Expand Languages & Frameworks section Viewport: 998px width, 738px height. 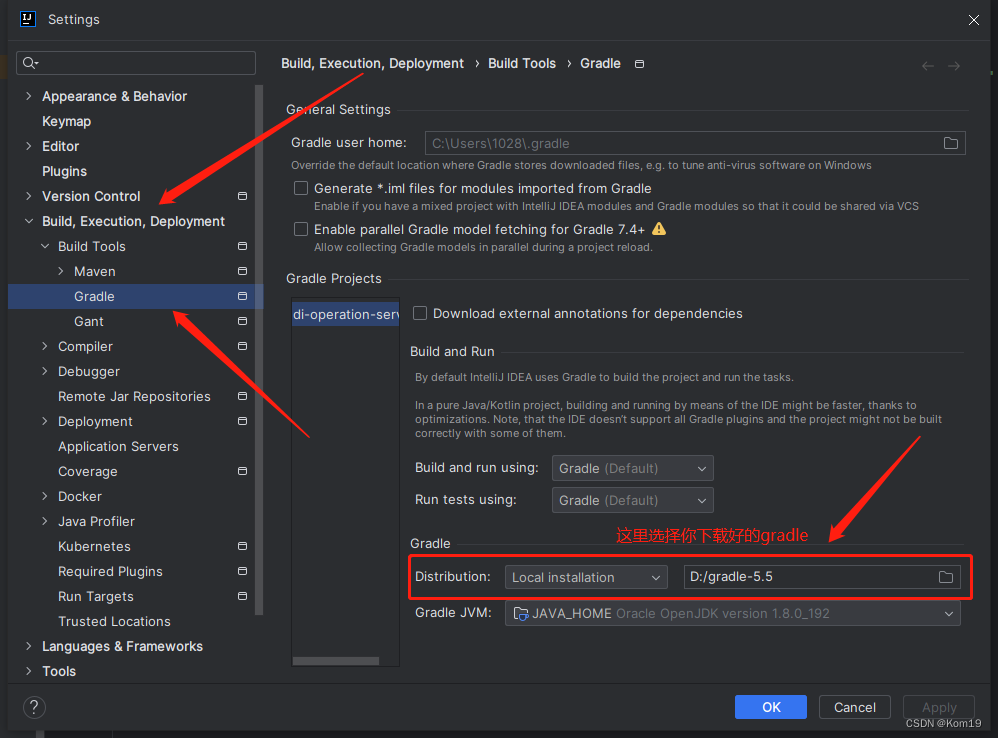(29, 646)
